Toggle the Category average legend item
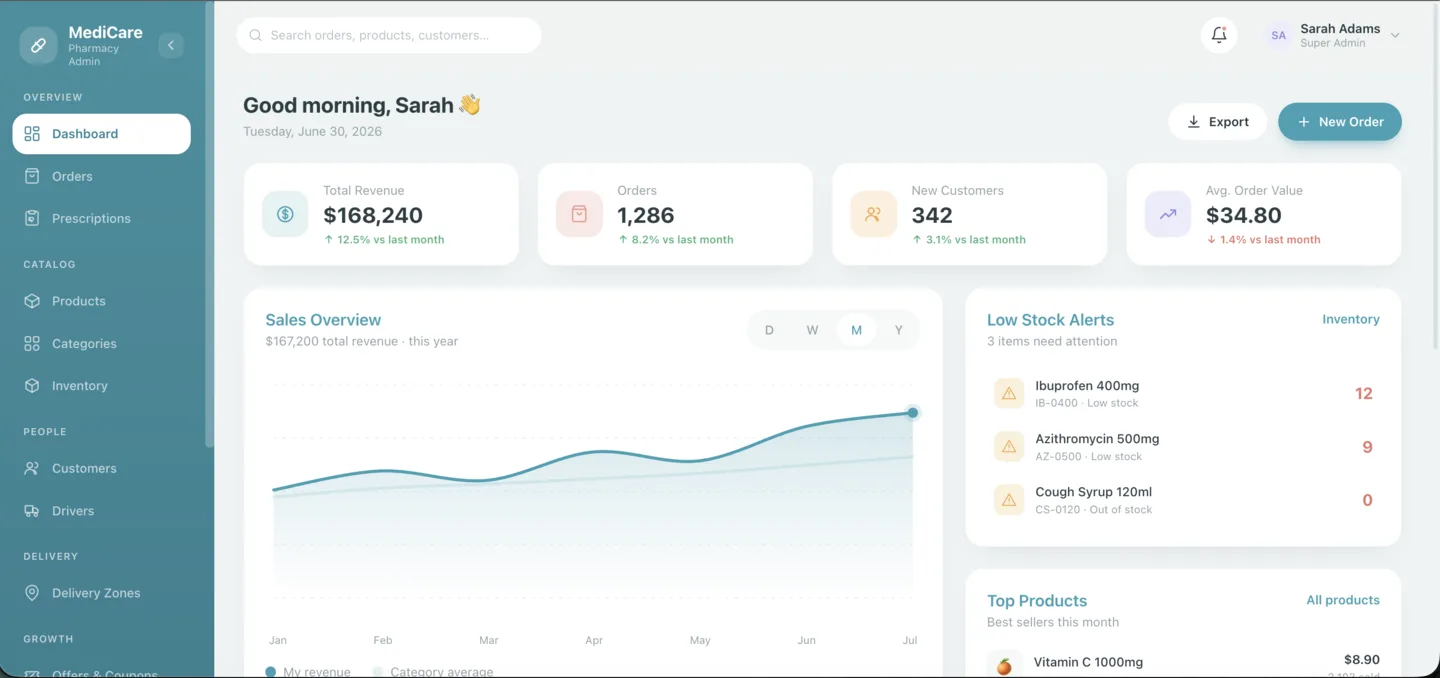1440x678 pixels. pyautogui.click(x=433, y=672)
